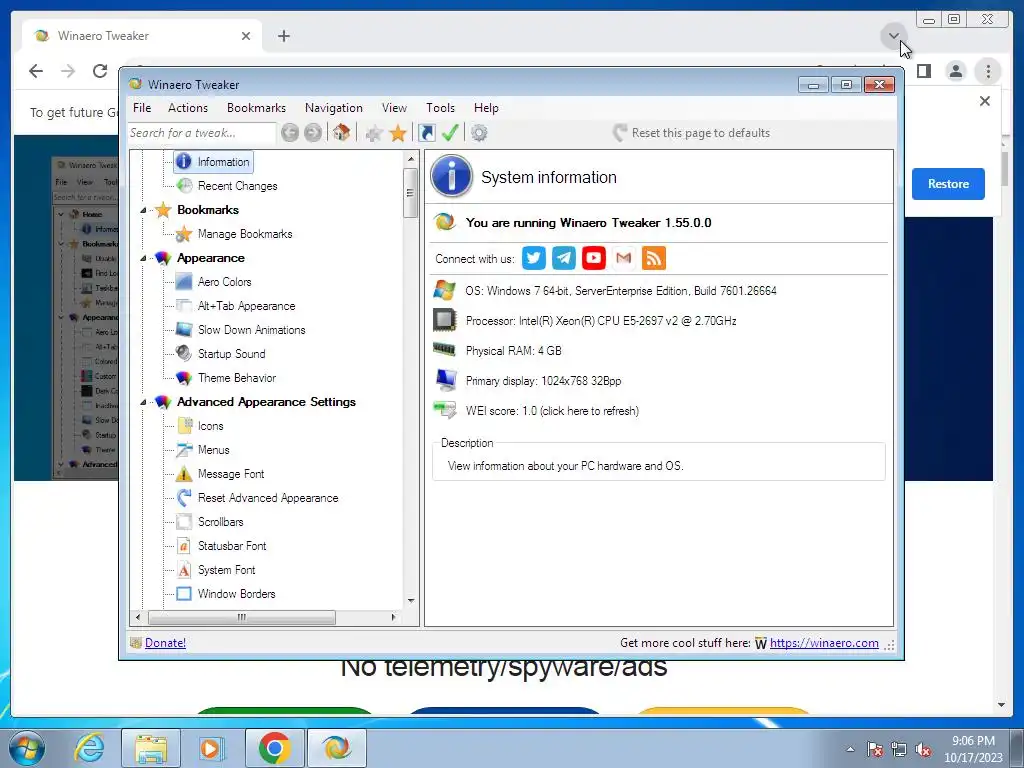Select Recent Changes in the tree
Viewport: 1024px width, 768px height.
point(237,186)
